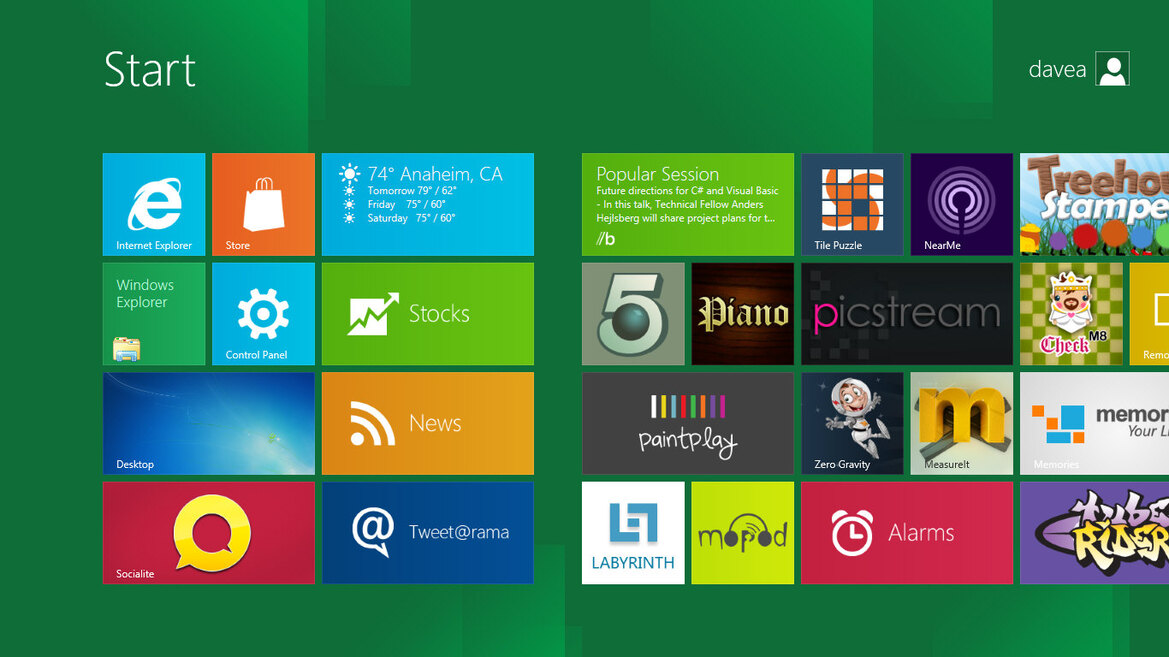The image size is (1169, 657).
Task: Open the number 5 ball tile
Action: 633,314
